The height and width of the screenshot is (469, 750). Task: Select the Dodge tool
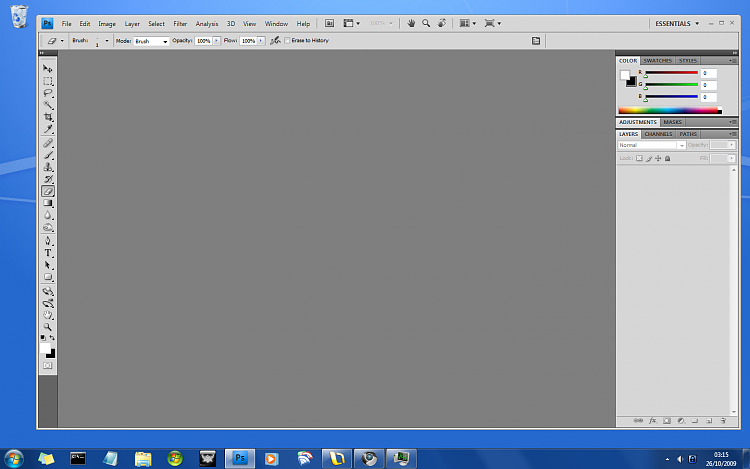tap(47, 227)
